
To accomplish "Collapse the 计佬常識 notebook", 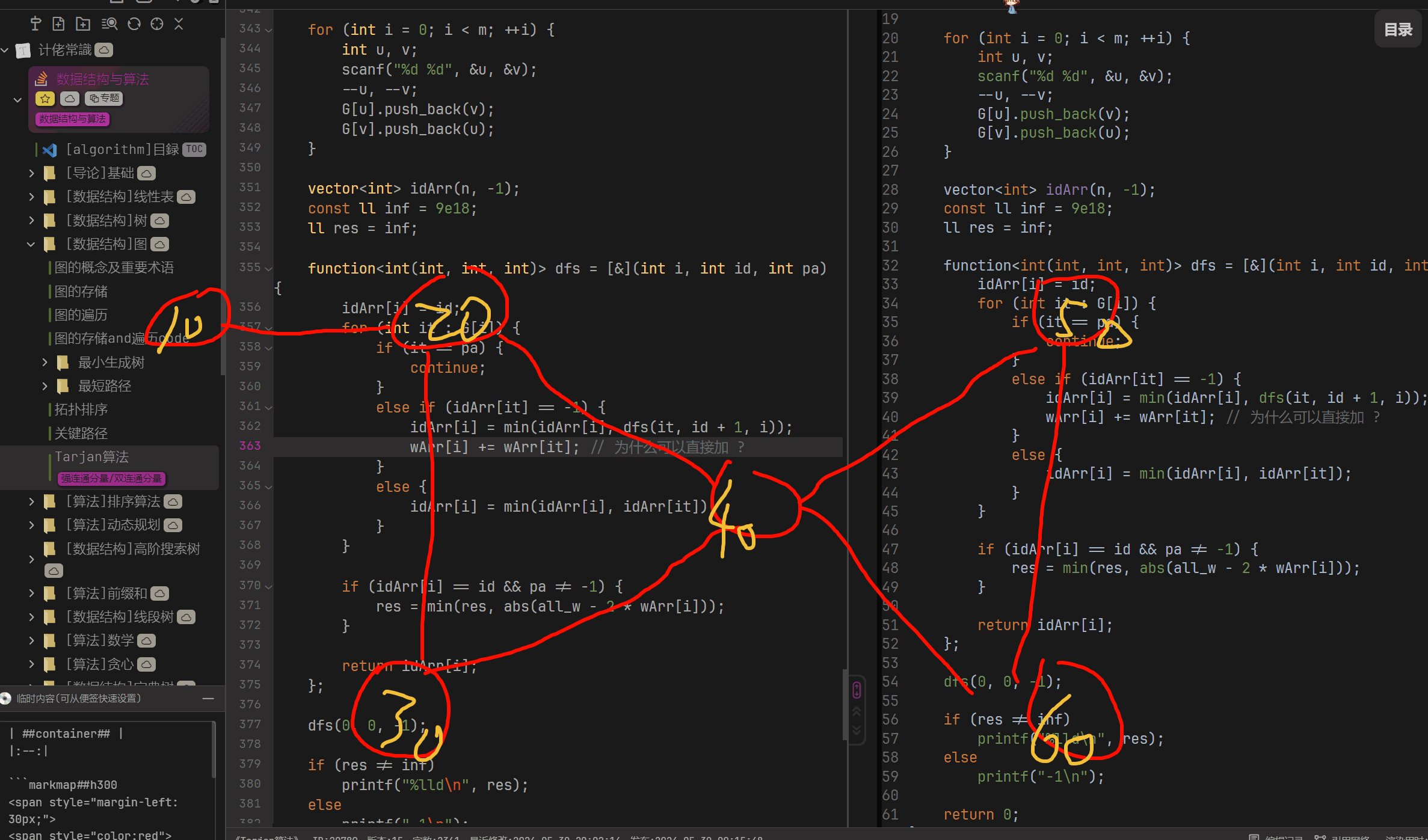I will [5, 50].
